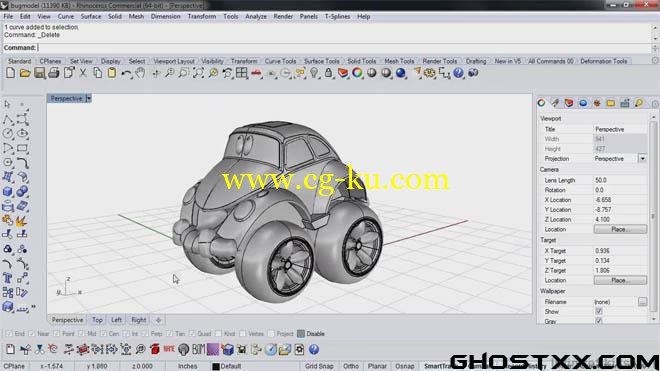
Task: Switch to the Mesh Tools toolbar tab
Action: tap(399, 61)
